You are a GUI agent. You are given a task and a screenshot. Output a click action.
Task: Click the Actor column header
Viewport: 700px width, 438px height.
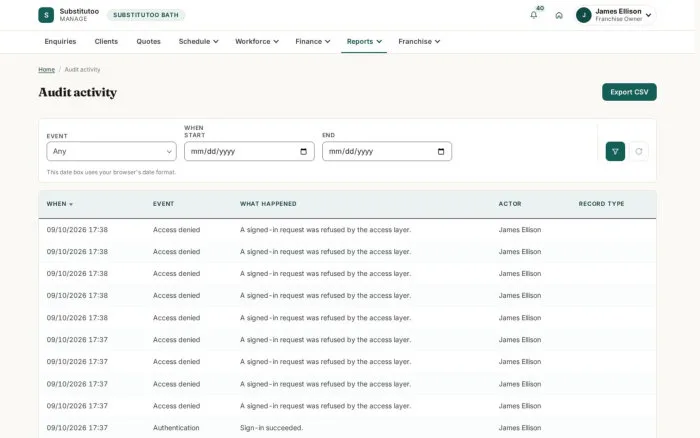(x=510, y=204)
